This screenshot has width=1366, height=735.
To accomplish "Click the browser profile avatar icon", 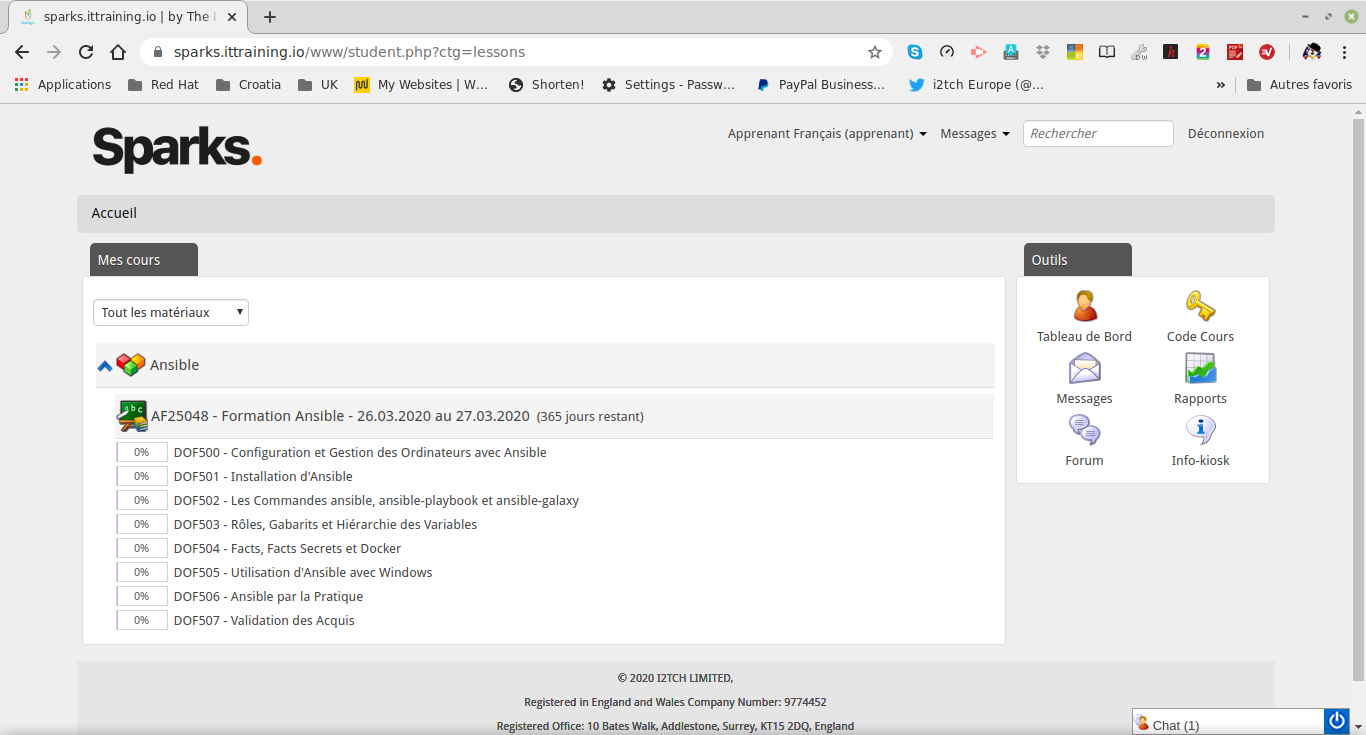I will coord(1312,52).
